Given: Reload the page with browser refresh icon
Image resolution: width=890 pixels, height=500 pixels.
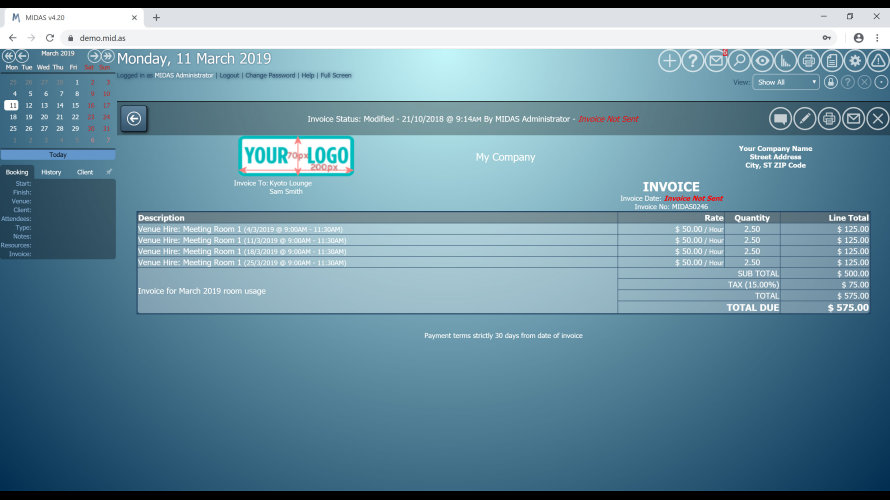Looking at the screenshot, I should 49,38.
